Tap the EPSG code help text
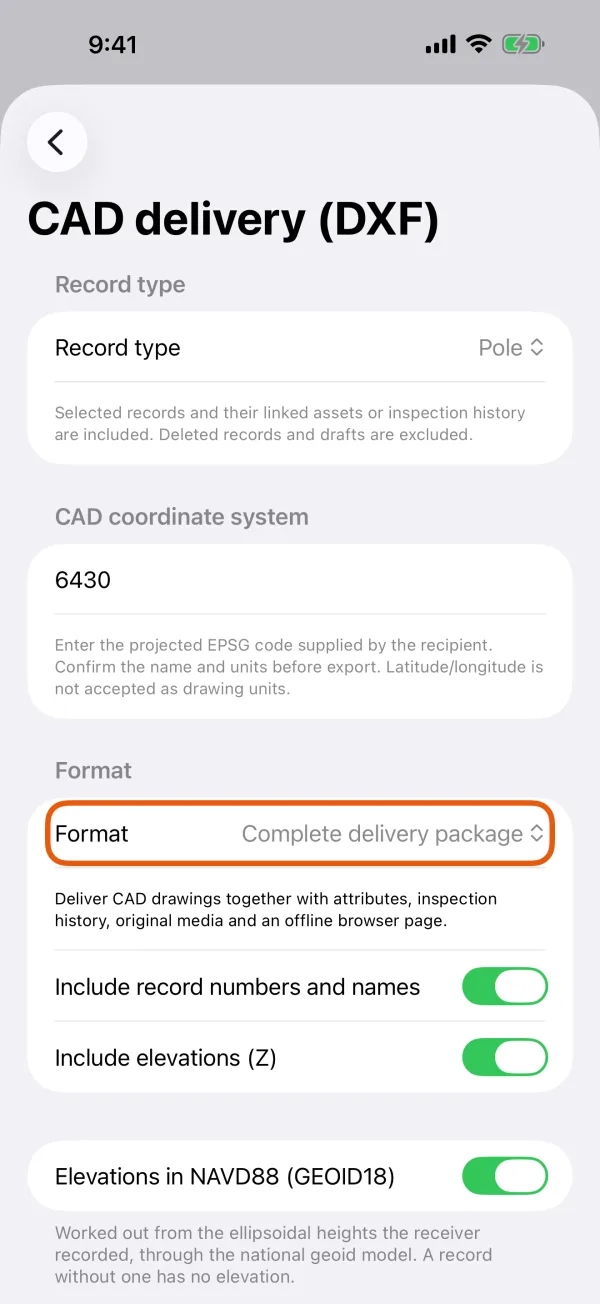This screenshot has height=1304, width=600. [299, 666]
